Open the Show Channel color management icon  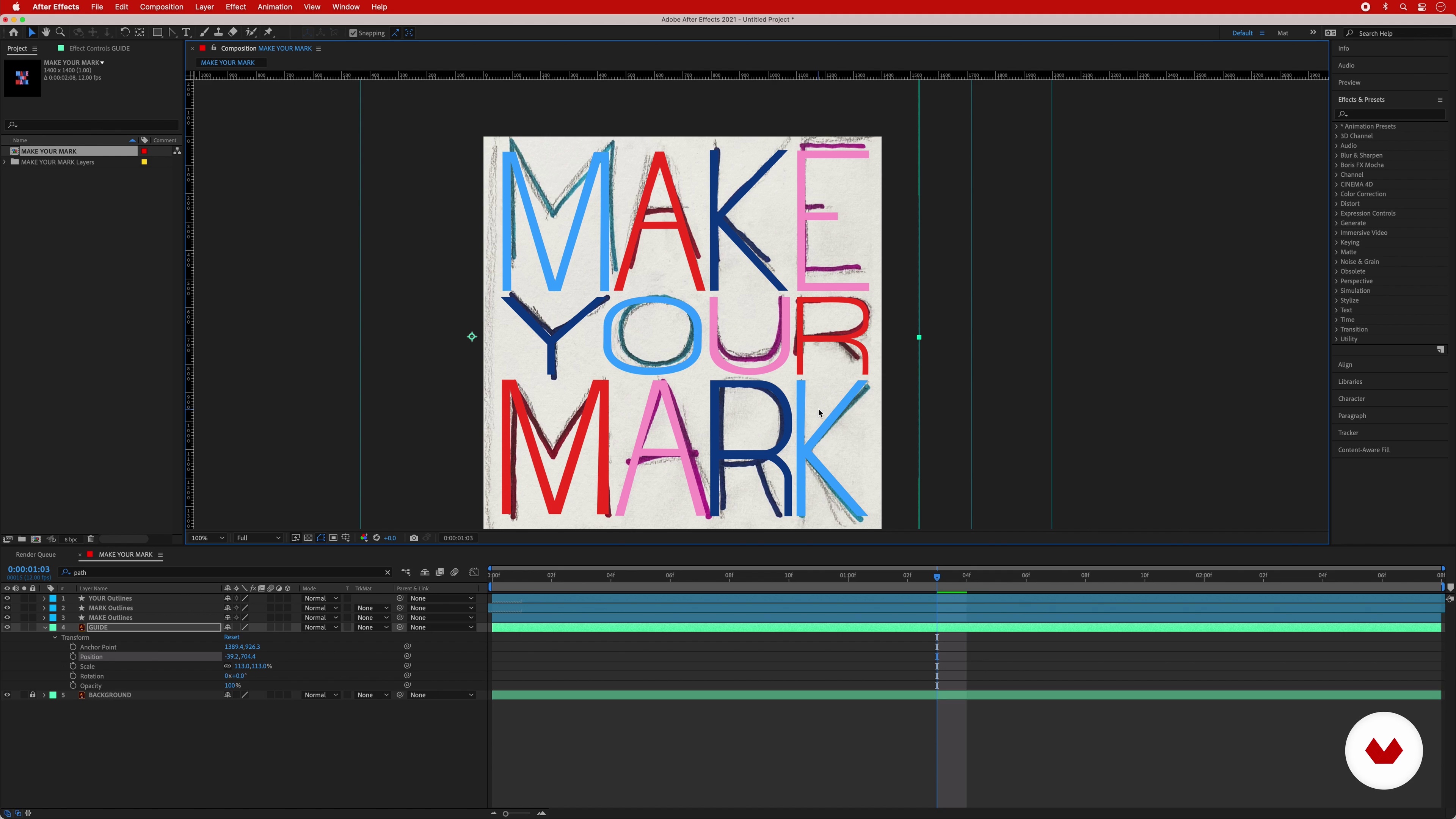coord(364,538)
